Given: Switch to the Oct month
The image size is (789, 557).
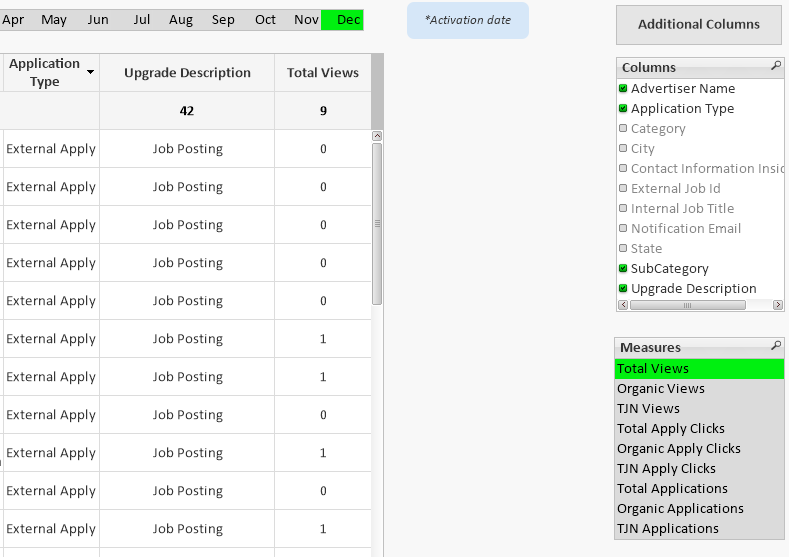Looking at the screenshot, I should click(x=265, y=20).
